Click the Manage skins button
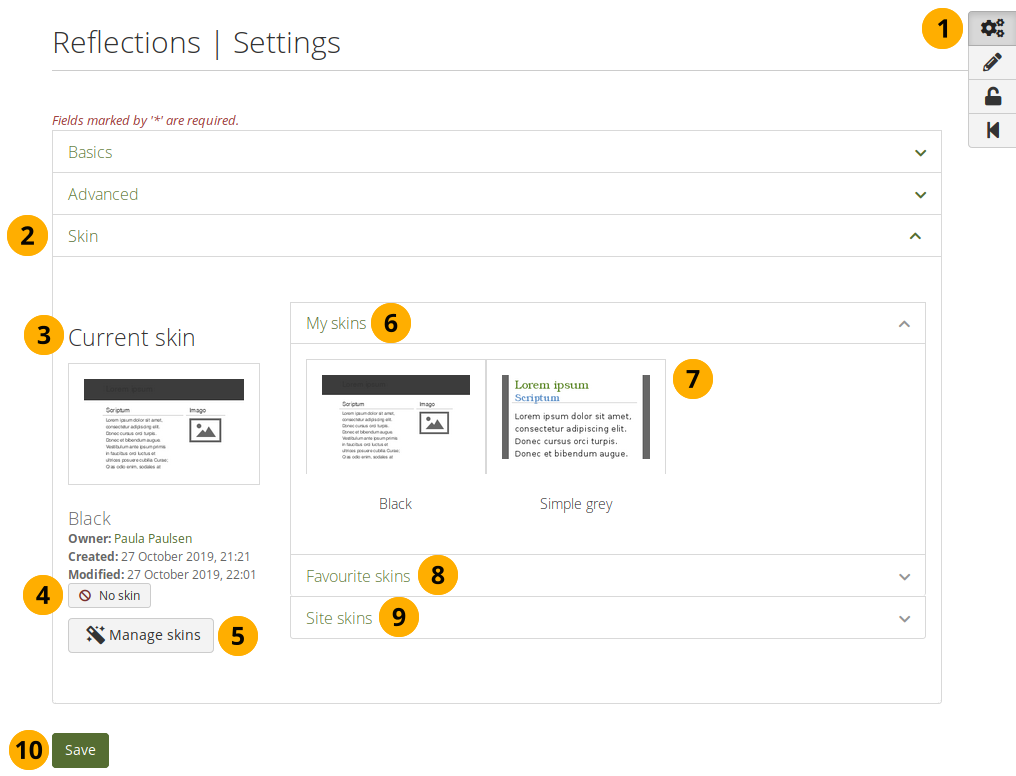 (x=141, y=635)
